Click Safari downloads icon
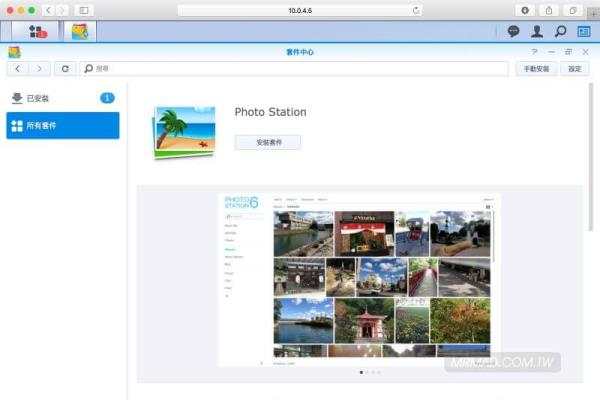This screenshot has height=400, width=600. 525,11
